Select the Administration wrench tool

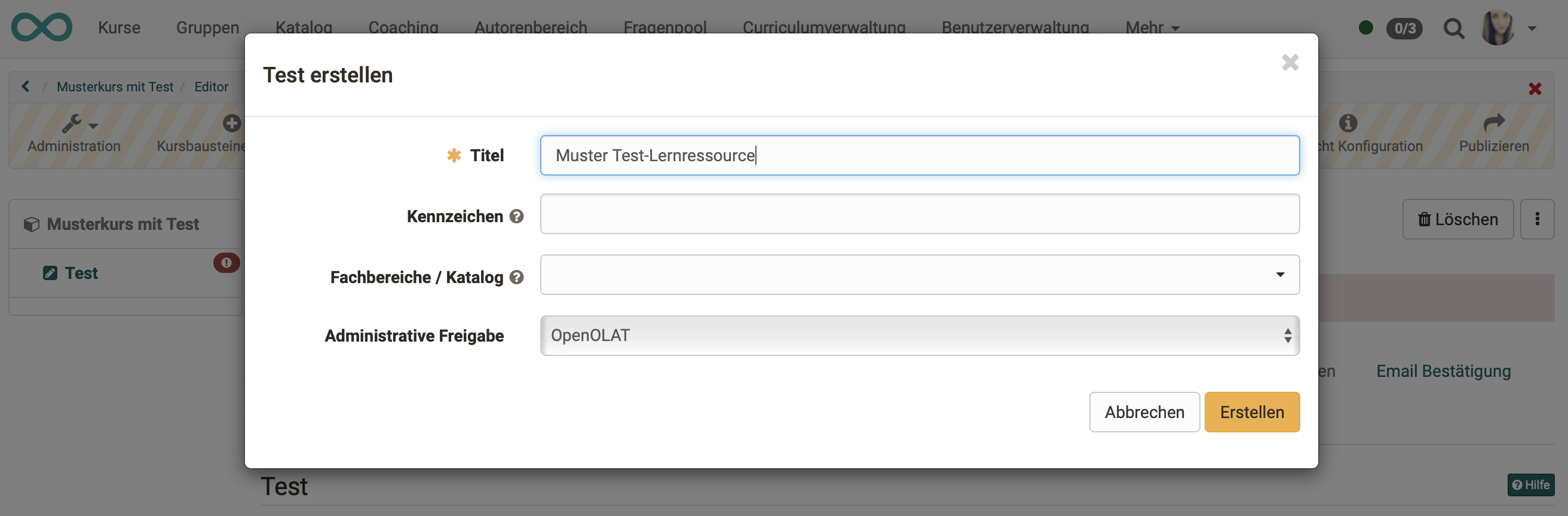(x=73, y=125)
